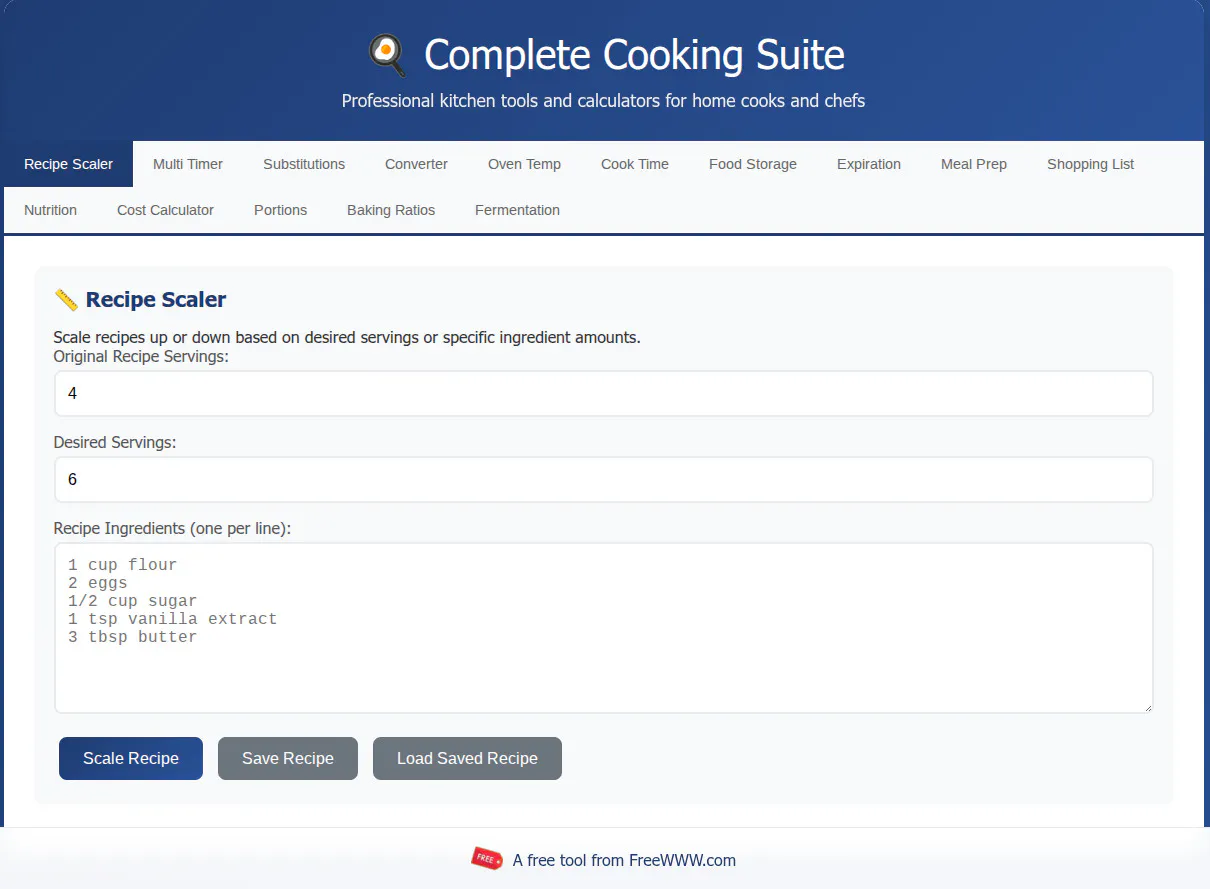Click the "1 tsp vanilla extract" line
This screenshot has width=1210, height=889.
coord(172,619)
